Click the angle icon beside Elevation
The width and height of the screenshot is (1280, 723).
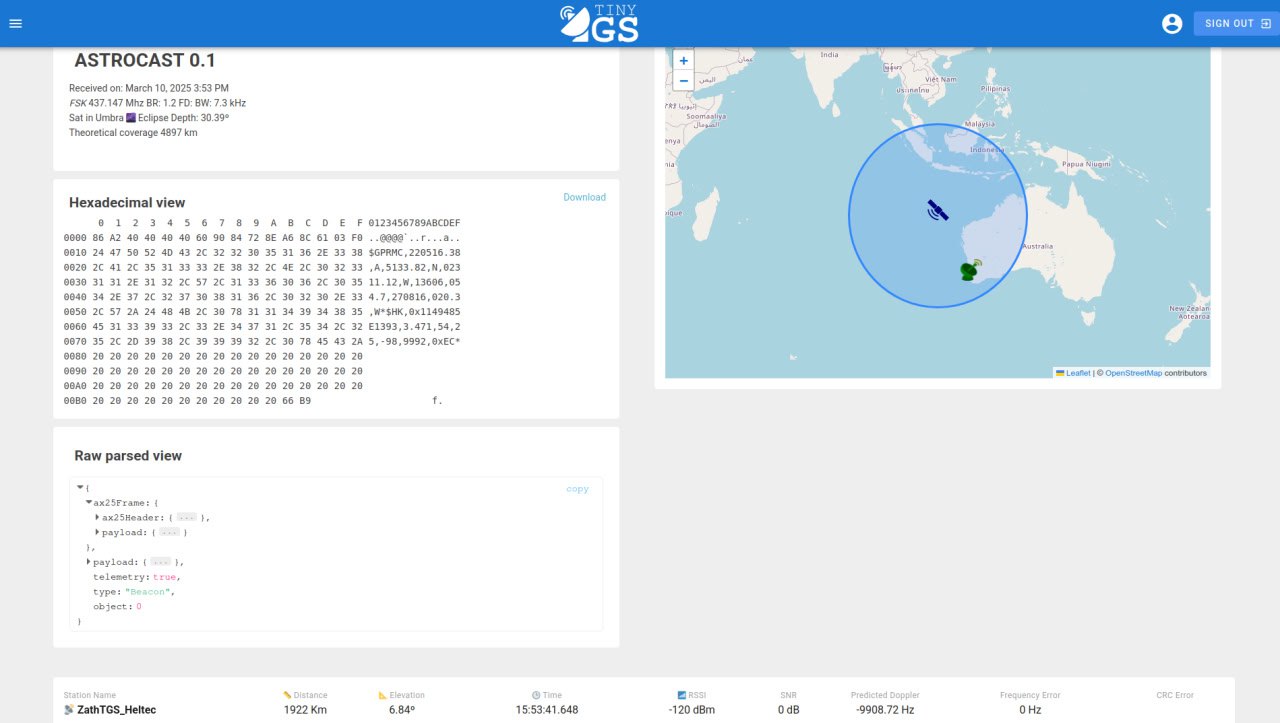383,695
